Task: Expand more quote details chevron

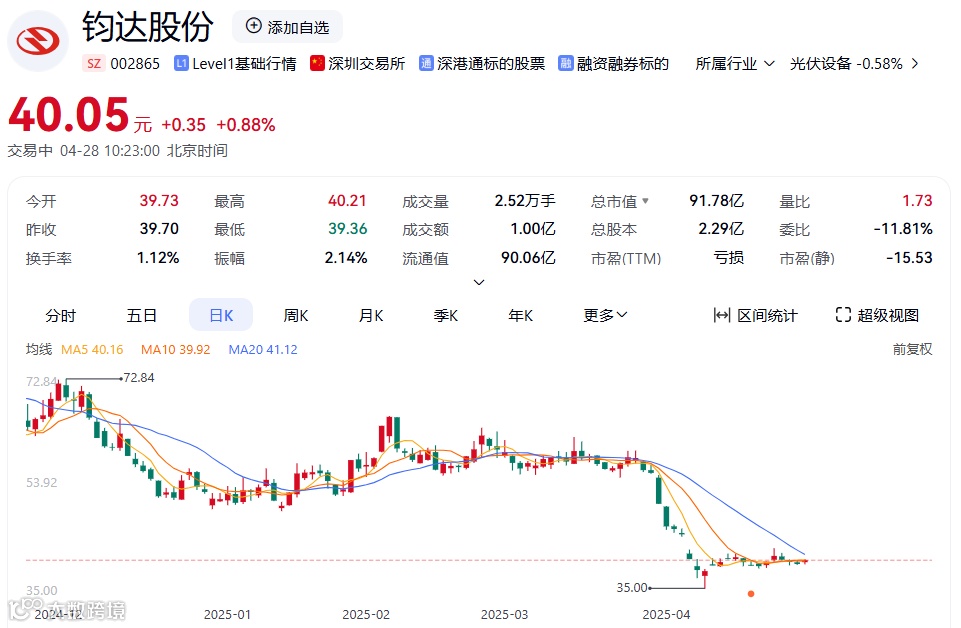Action: 479,282
